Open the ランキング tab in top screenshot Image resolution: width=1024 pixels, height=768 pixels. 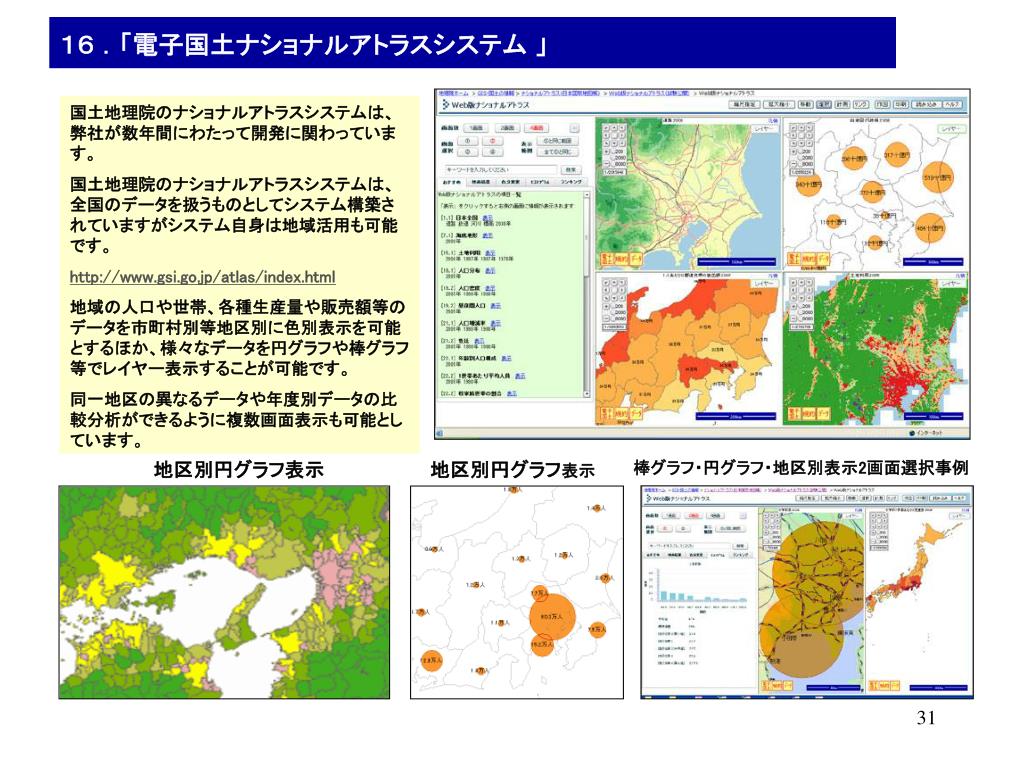[x=571, y=182]
